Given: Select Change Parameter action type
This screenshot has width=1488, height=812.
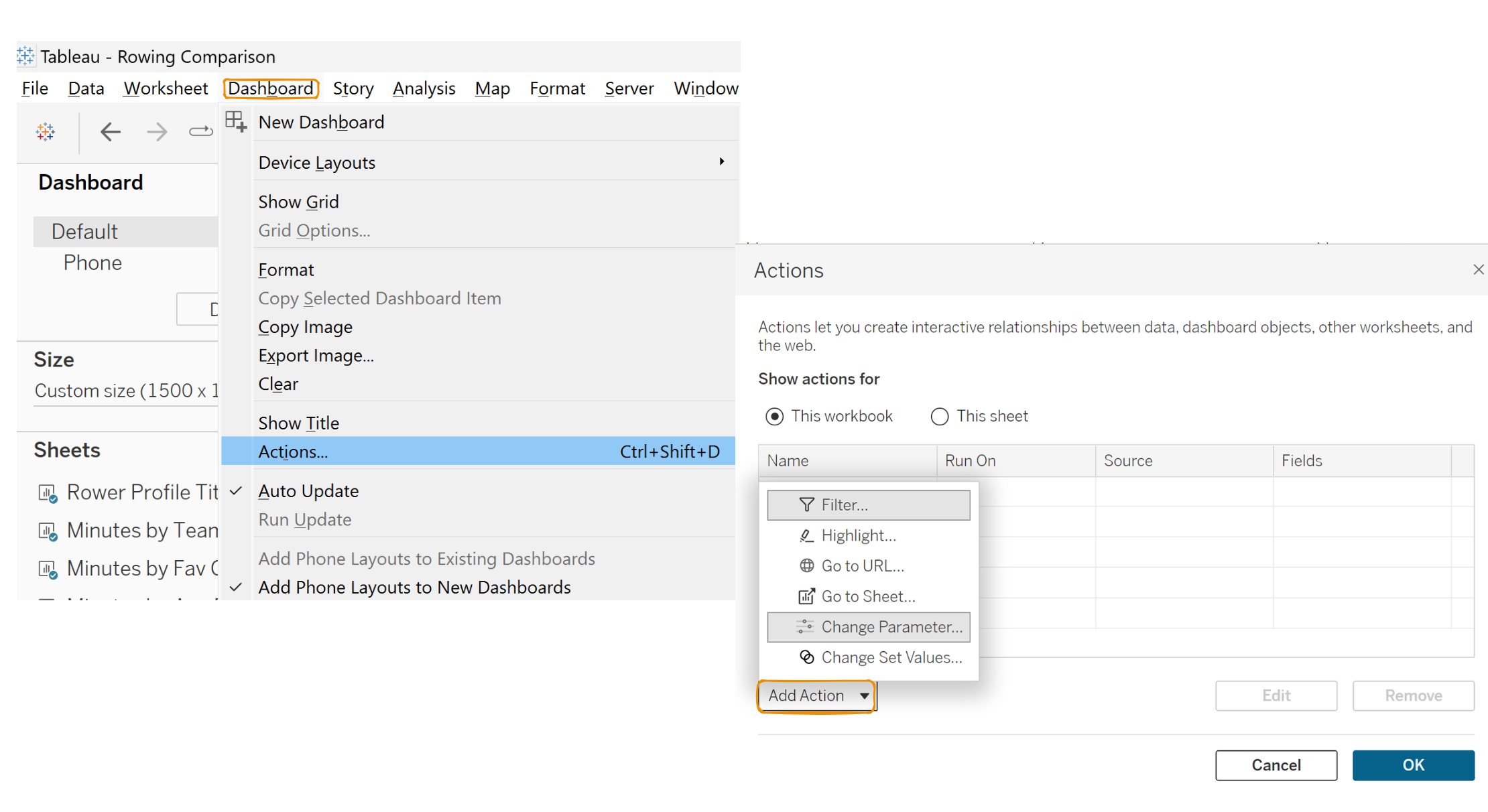Looking at the screenshot, I should (869, 626).
